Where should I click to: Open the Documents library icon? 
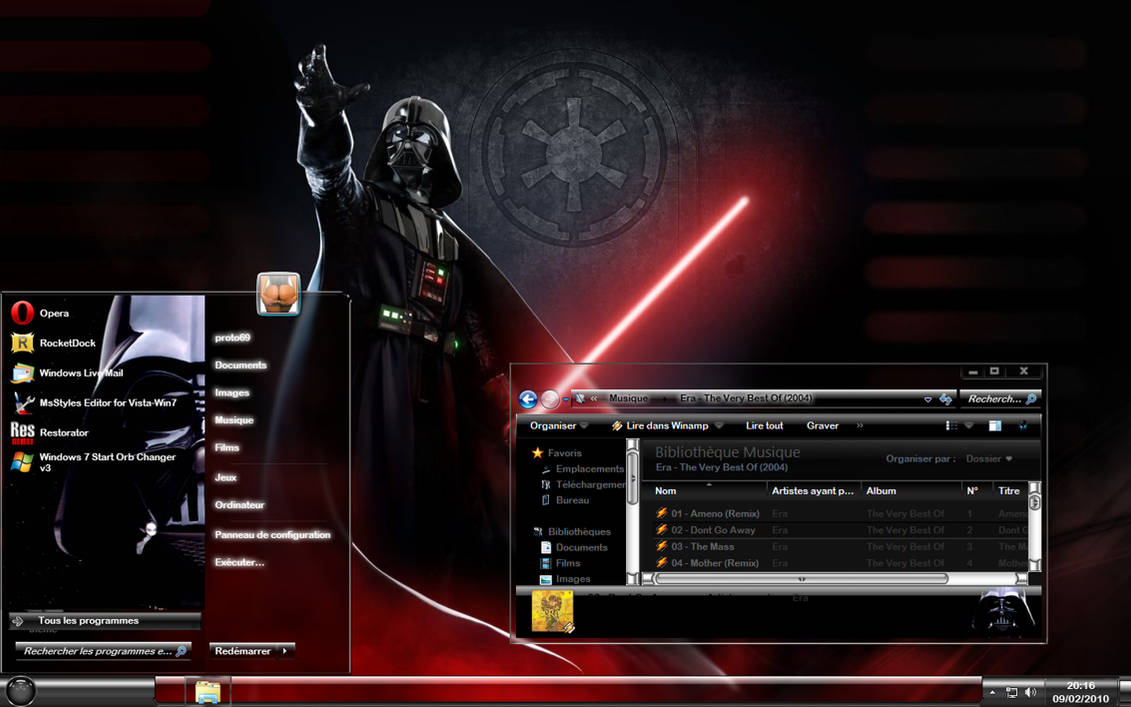(548, 547)
